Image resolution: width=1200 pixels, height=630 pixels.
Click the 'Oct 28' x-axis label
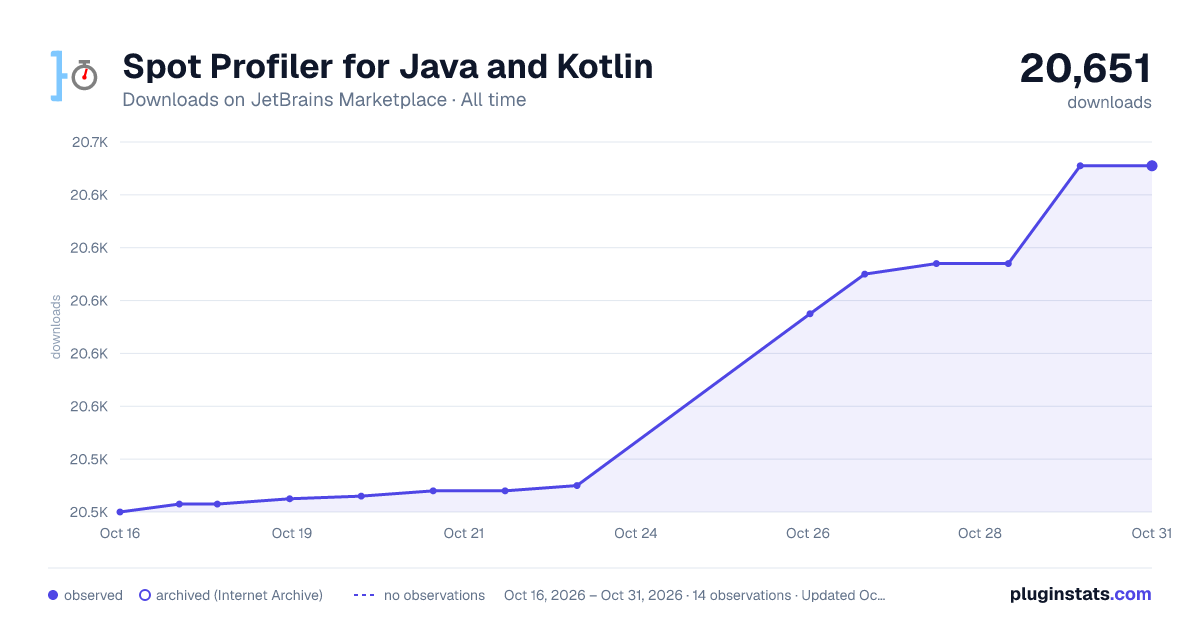point(980,533)
